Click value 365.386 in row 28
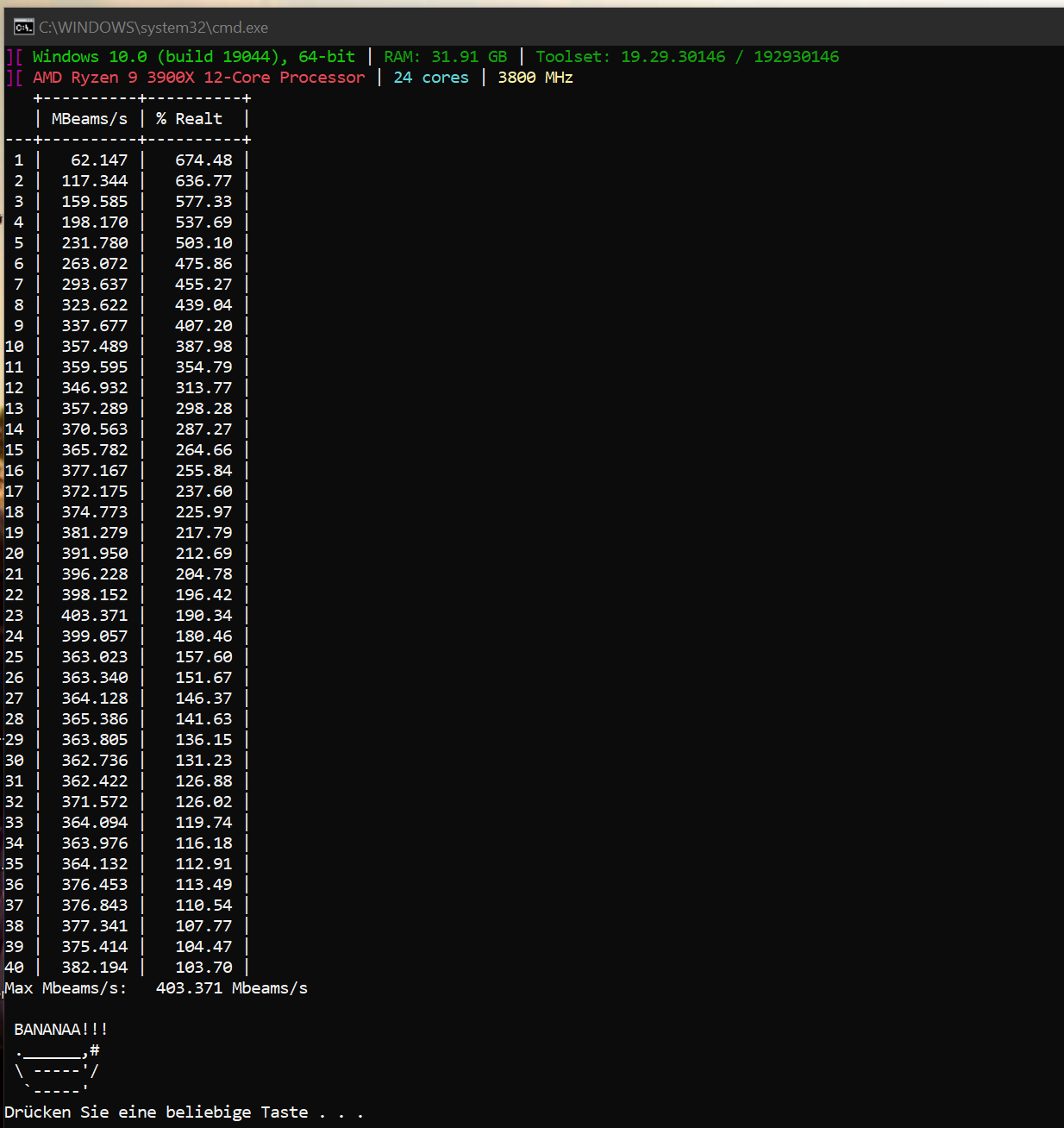The width and height of the screenshot is (1064, 1128). (x=95, y=719)
